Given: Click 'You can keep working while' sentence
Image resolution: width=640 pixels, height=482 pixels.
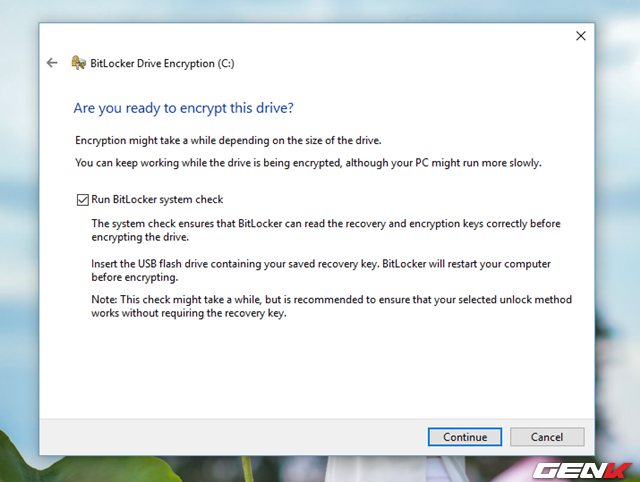Looking at the screenshot, I should coord(308,163).
